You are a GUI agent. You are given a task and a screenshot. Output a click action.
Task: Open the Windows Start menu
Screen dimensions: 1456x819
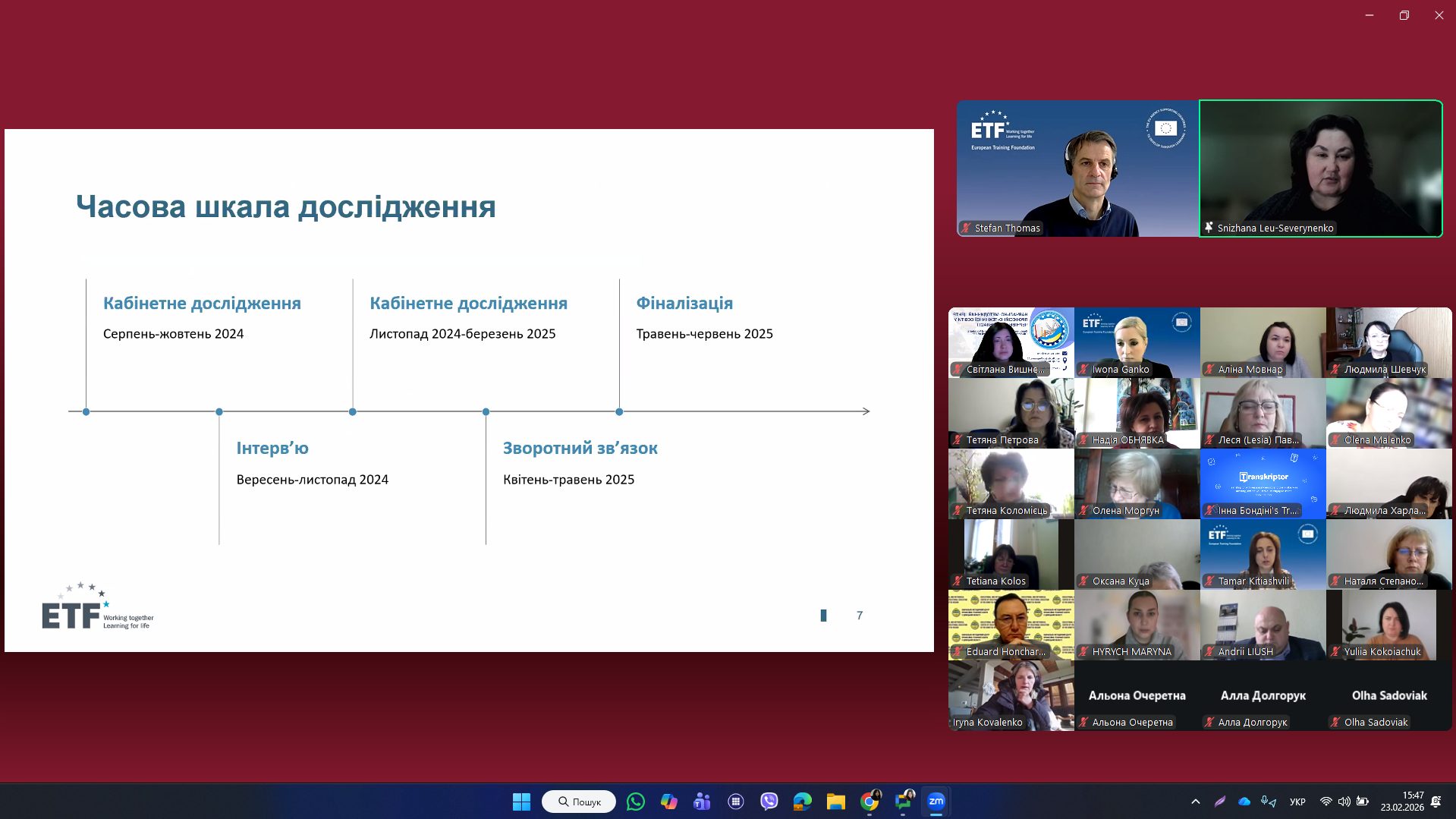point(521,802)
